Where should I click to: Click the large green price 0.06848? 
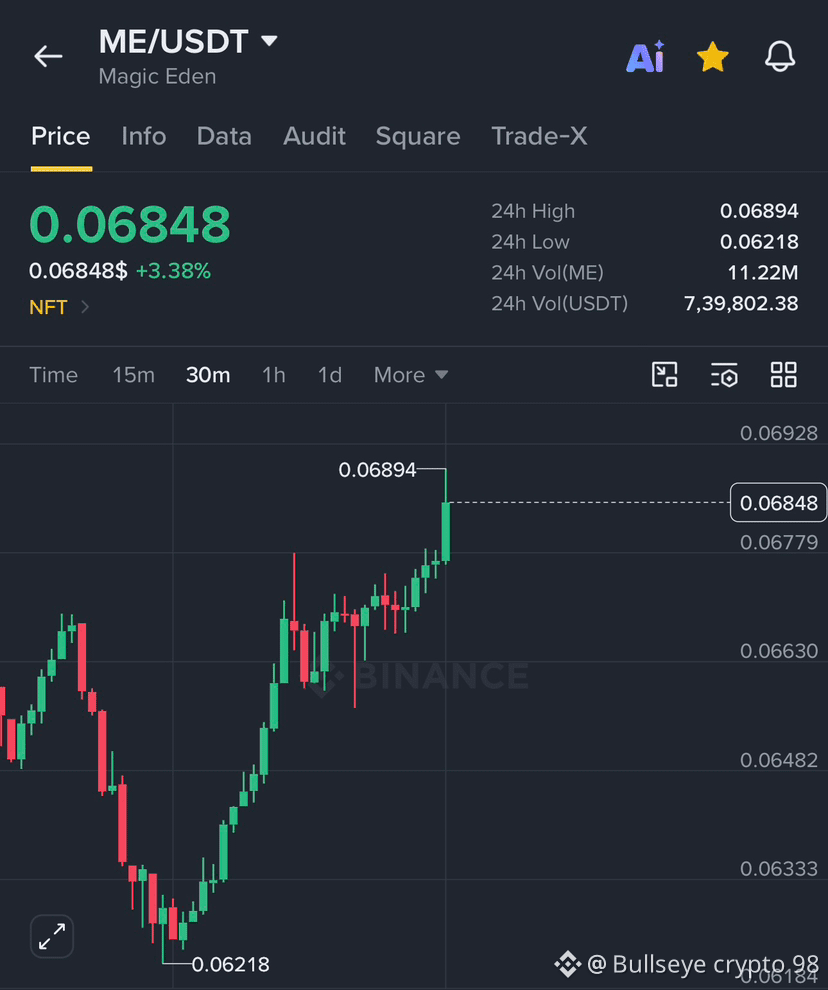click(130, 224)
